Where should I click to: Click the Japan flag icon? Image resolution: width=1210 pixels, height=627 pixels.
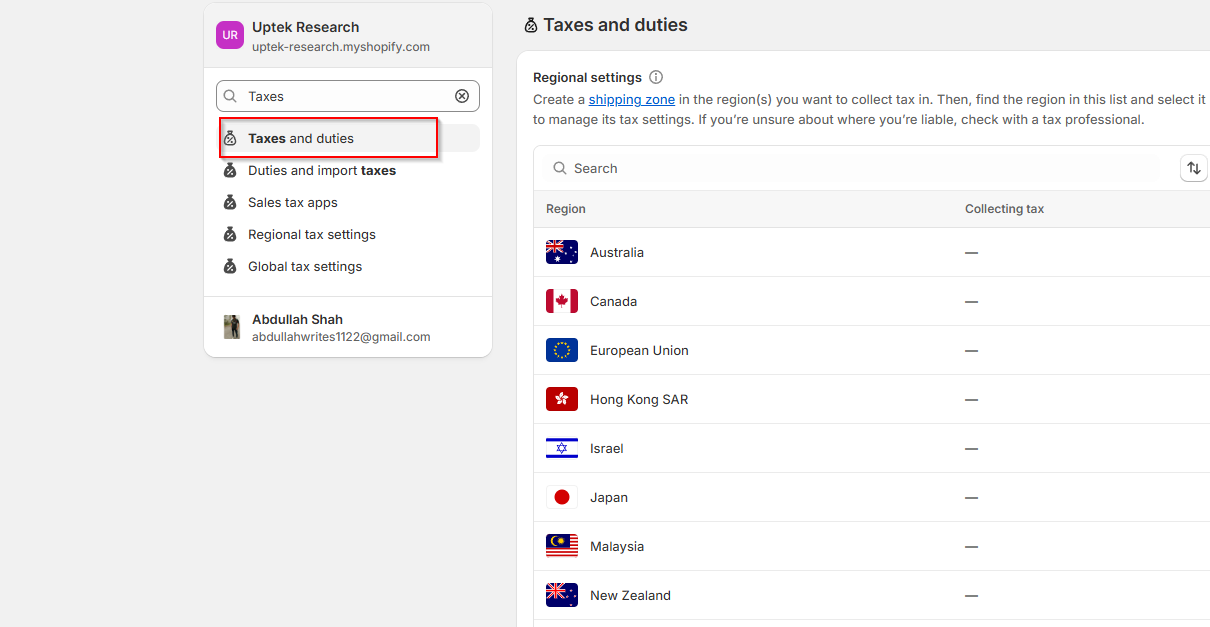click(x=562, y=497)
